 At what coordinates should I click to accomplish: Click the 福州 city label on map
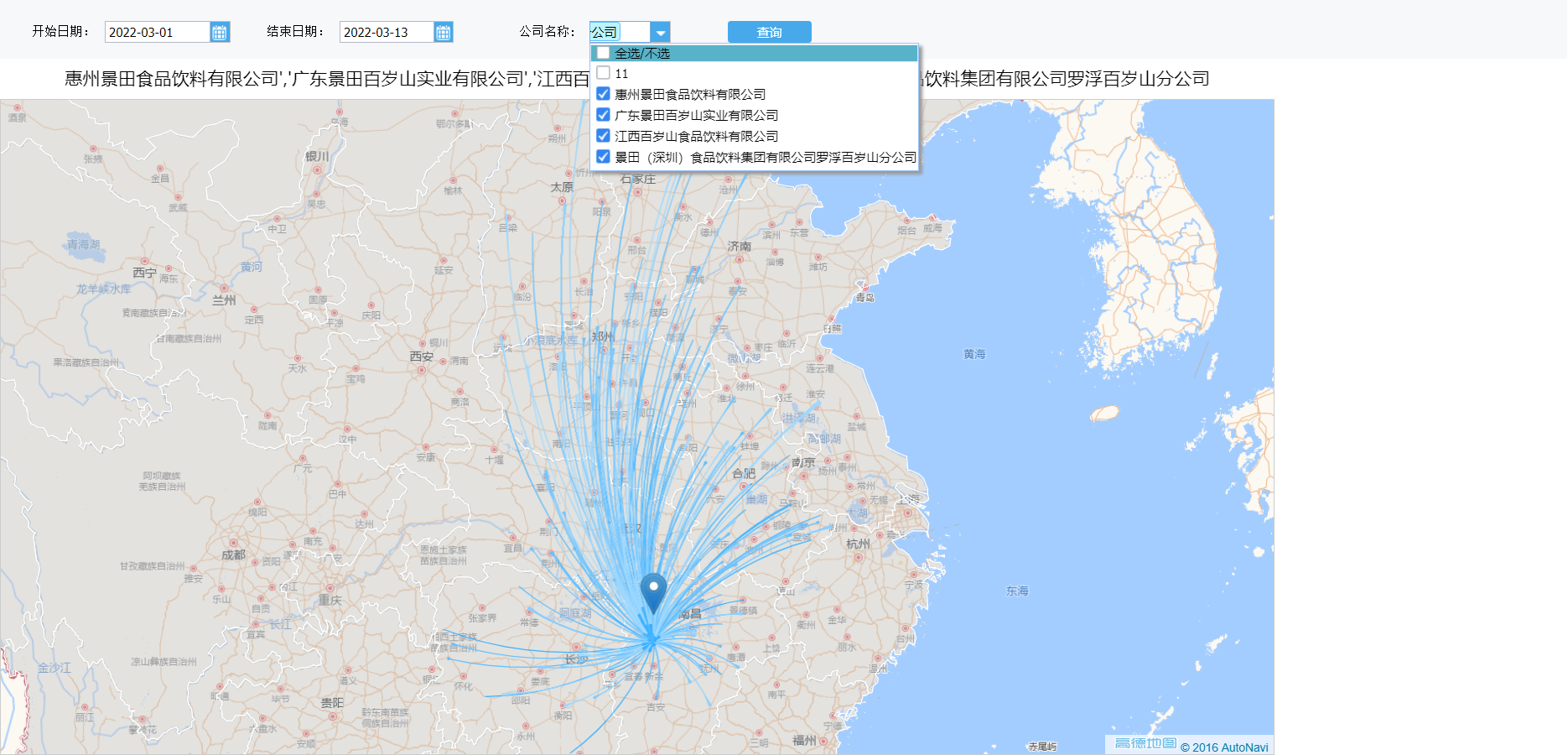point(804,740)
